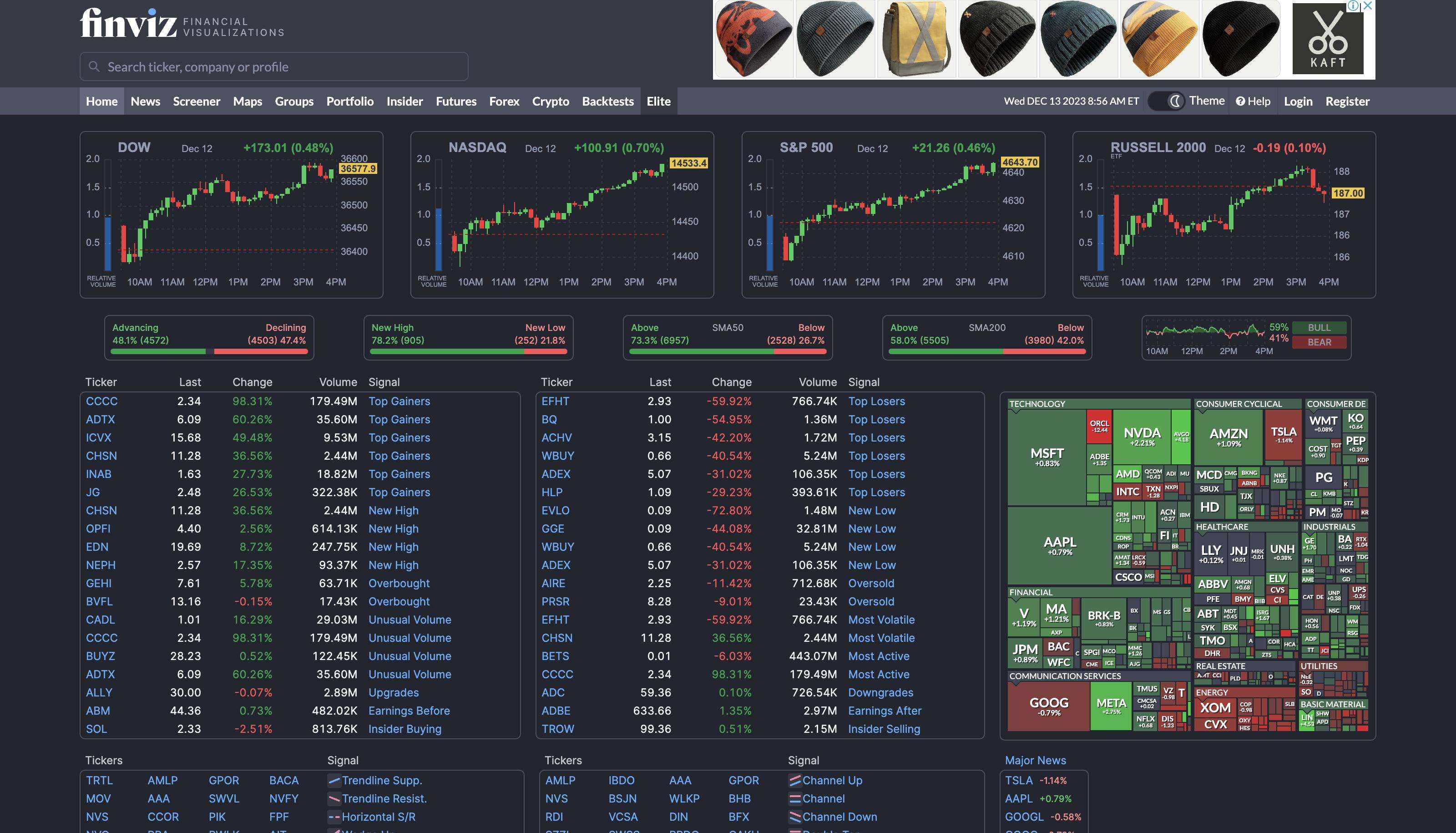Click the ticker search input field

[274, 66]
